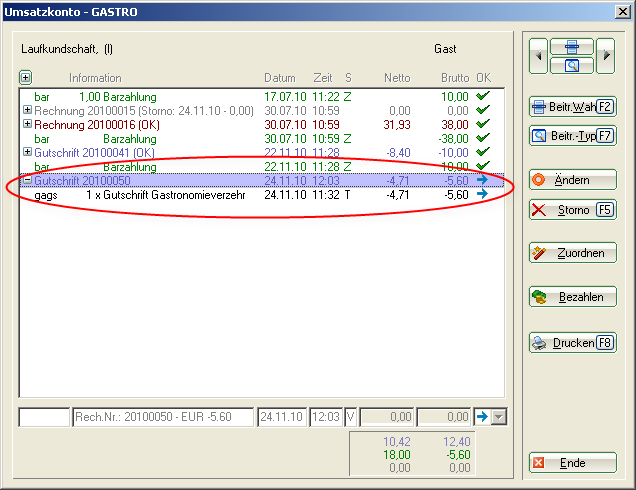Click green checkmark on Gutschrift 20100041 row

point(483,151)
